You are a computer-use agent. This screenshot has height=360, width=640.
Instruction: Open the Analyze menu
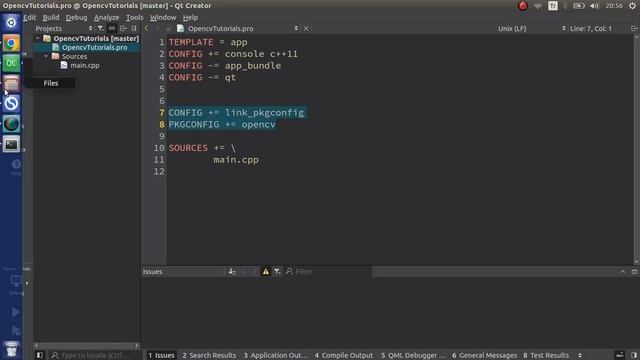point(107,18)
